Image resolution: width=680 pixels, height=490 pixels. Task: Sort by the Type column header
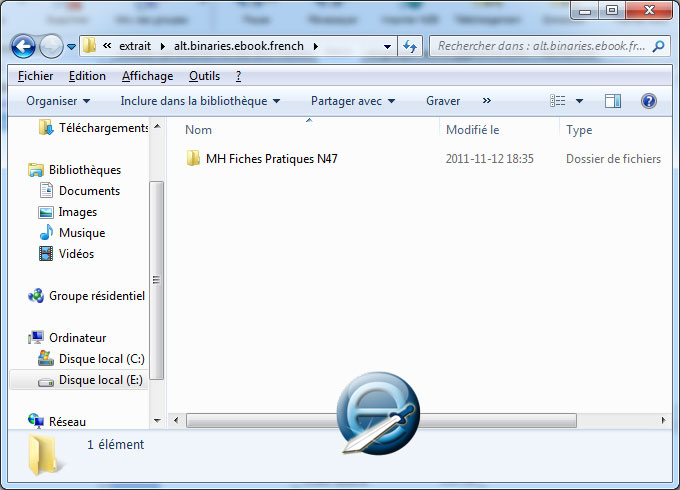579,130
